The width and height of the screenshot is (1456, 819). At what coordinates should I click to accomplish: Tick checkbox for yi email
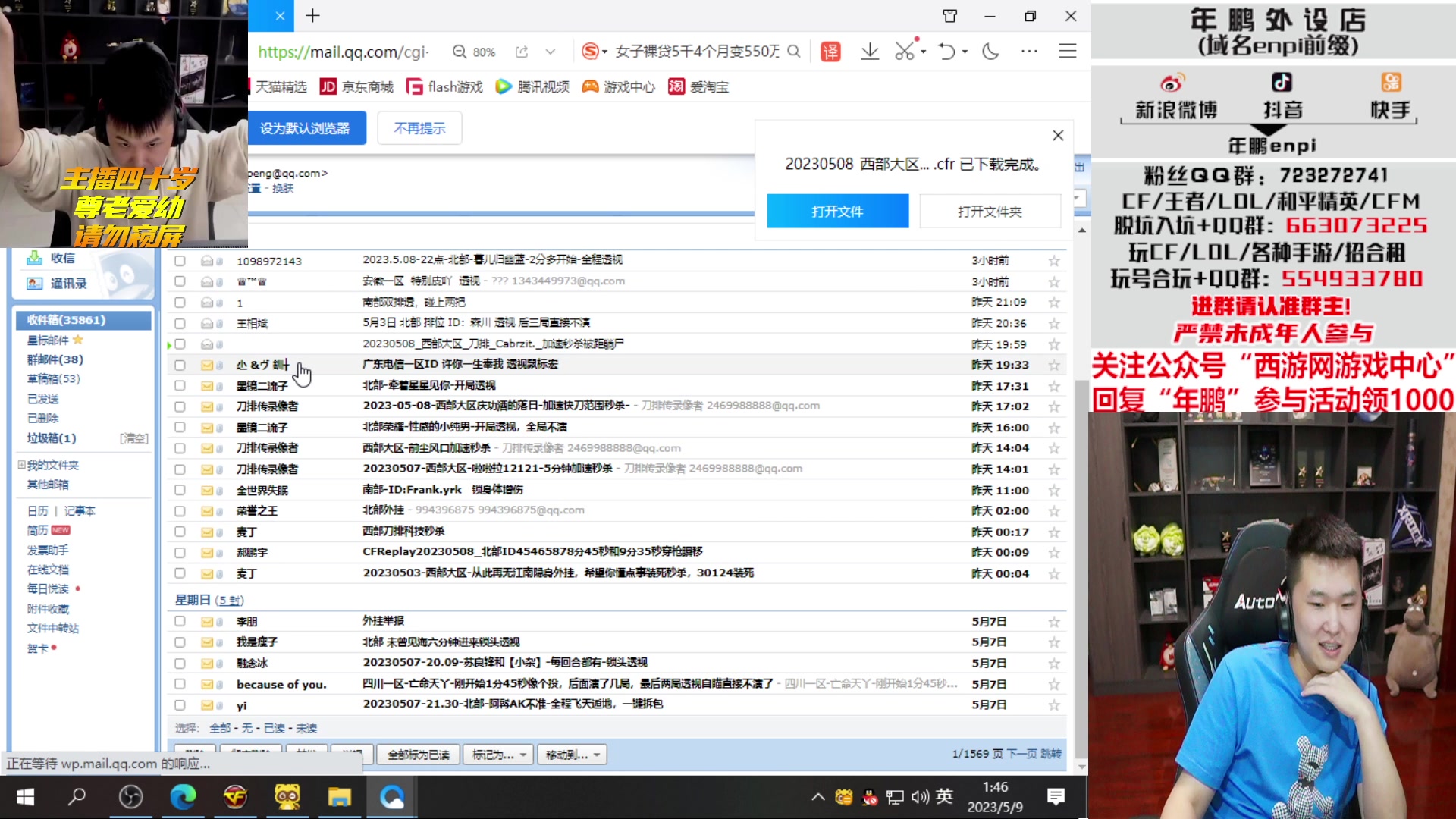180,705
